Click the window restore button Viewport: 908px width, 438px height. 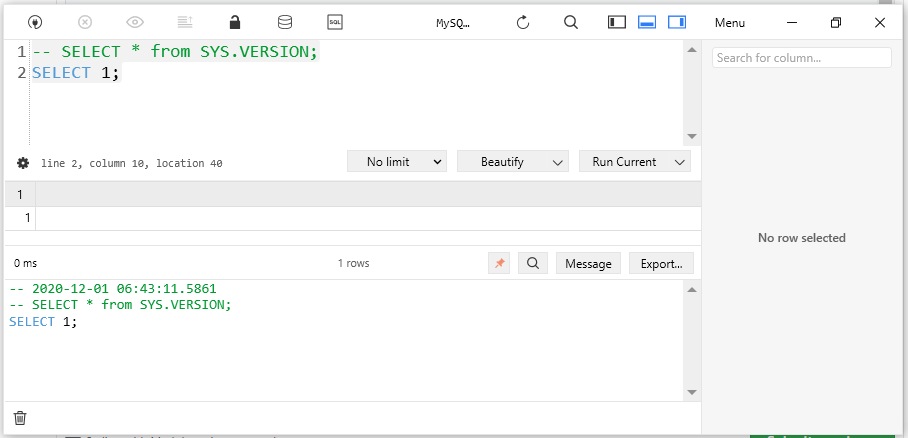[x=836, y=23]
